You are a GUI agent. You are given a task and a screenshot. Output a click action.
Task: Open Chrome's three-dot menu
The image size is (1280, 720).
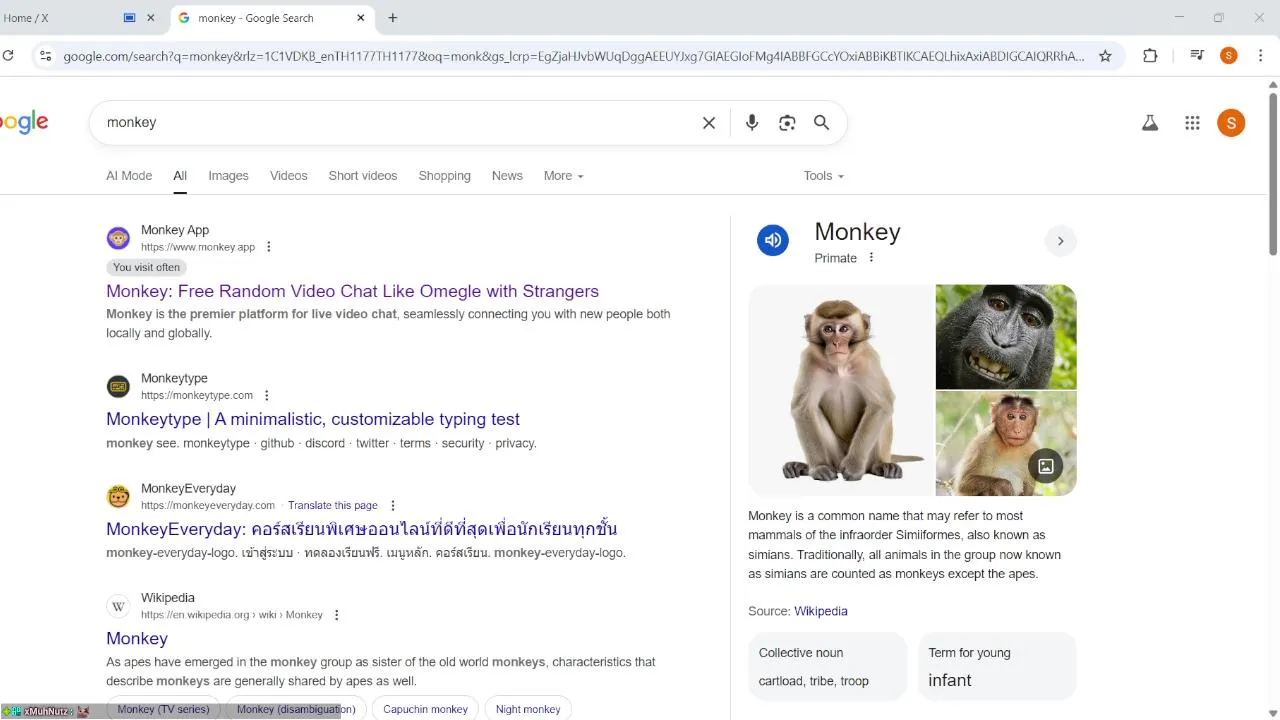[1262, 56]
